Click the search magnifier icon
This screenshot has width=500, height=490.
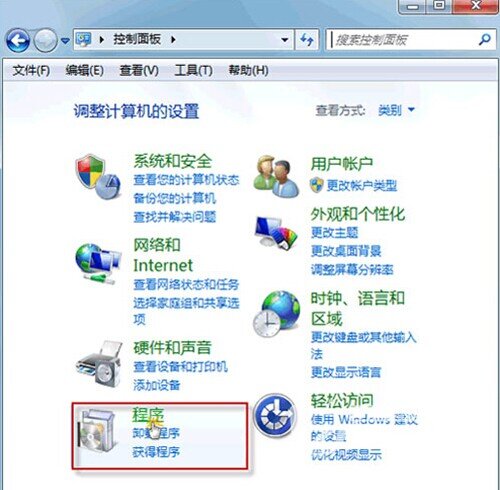(x=484, y=39)
